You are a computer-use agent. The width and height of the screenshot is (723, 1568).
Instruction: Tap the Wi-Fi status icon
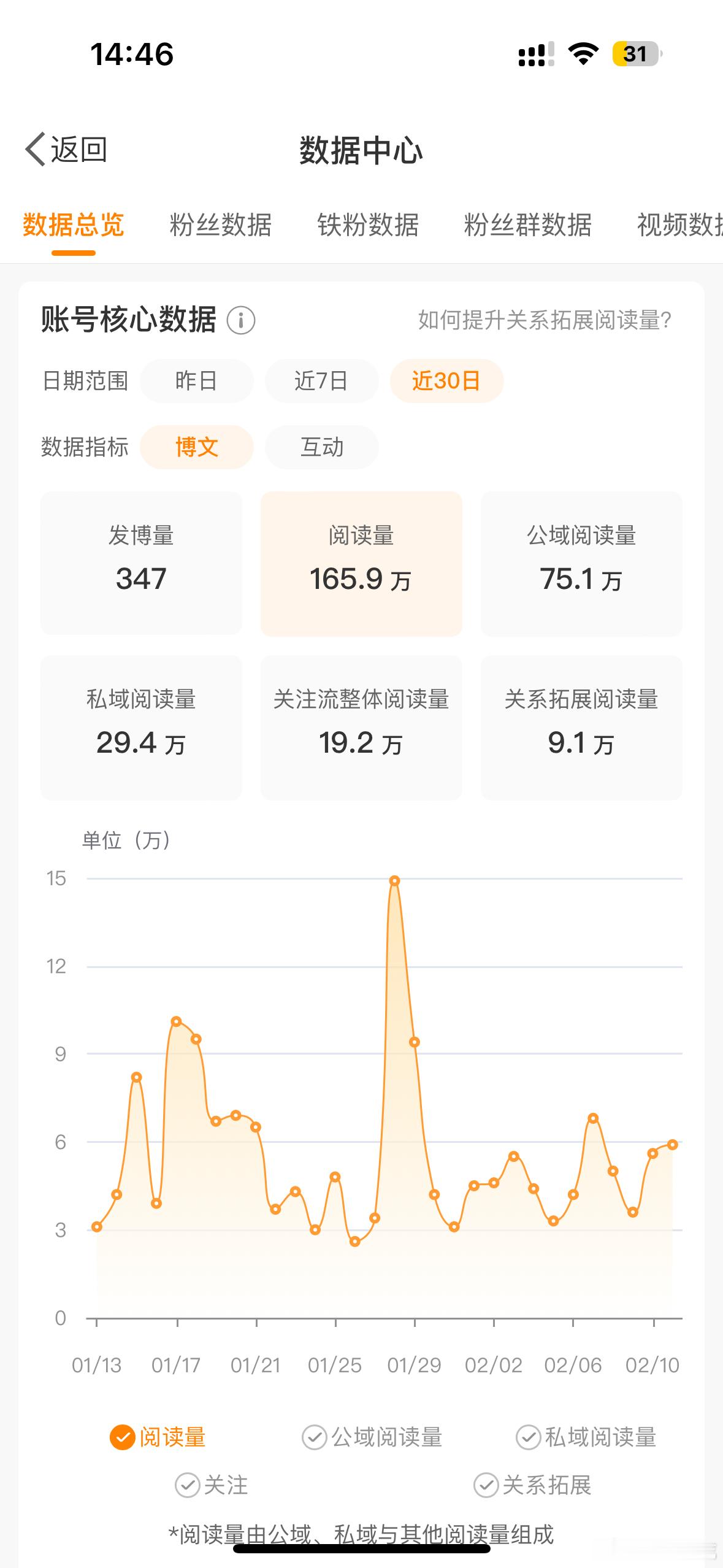pyautogui.click(x=583, y=54)
